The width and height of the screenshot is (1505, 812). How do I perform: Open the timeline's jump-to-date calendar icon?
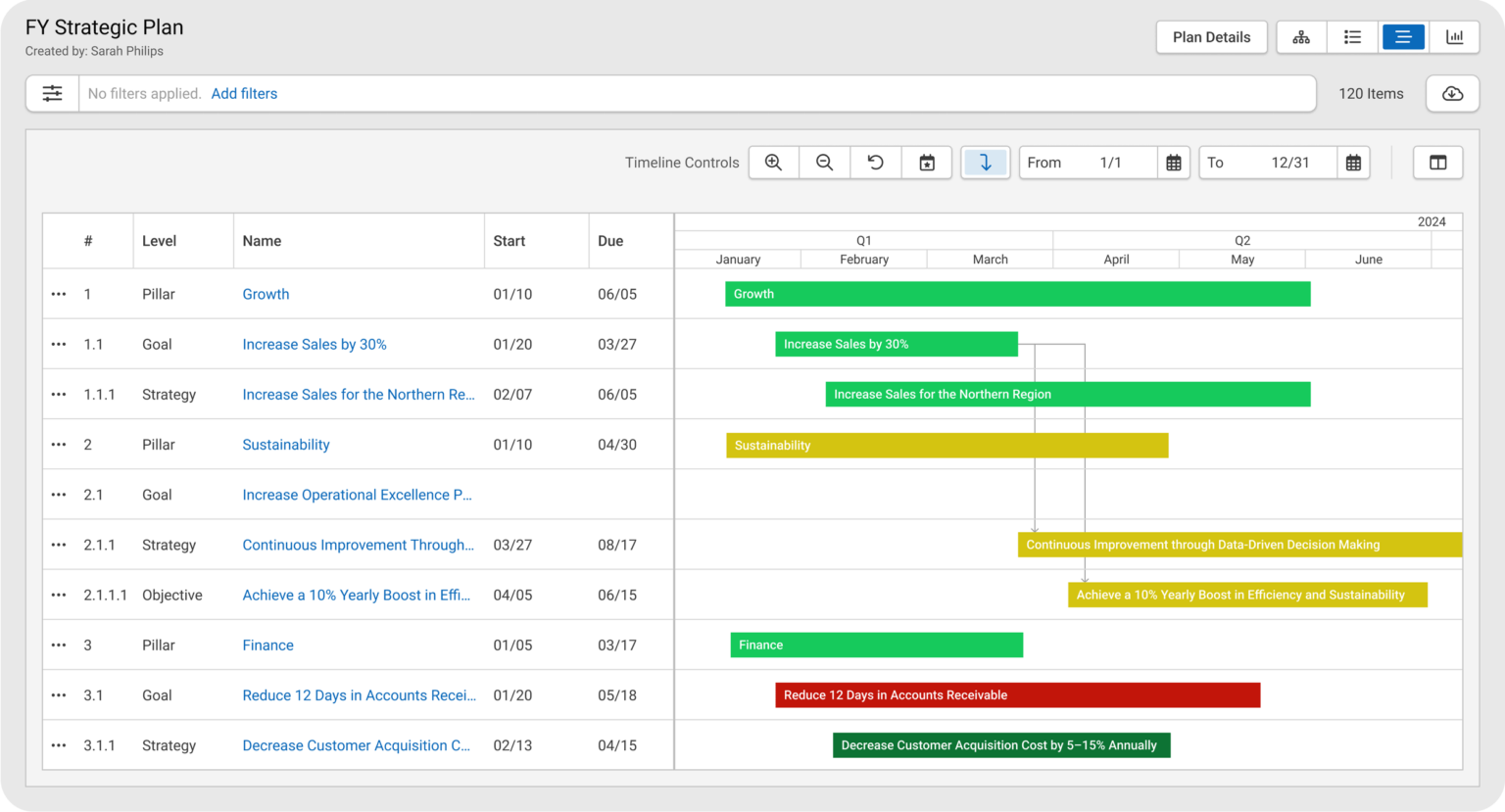(926, 162)
